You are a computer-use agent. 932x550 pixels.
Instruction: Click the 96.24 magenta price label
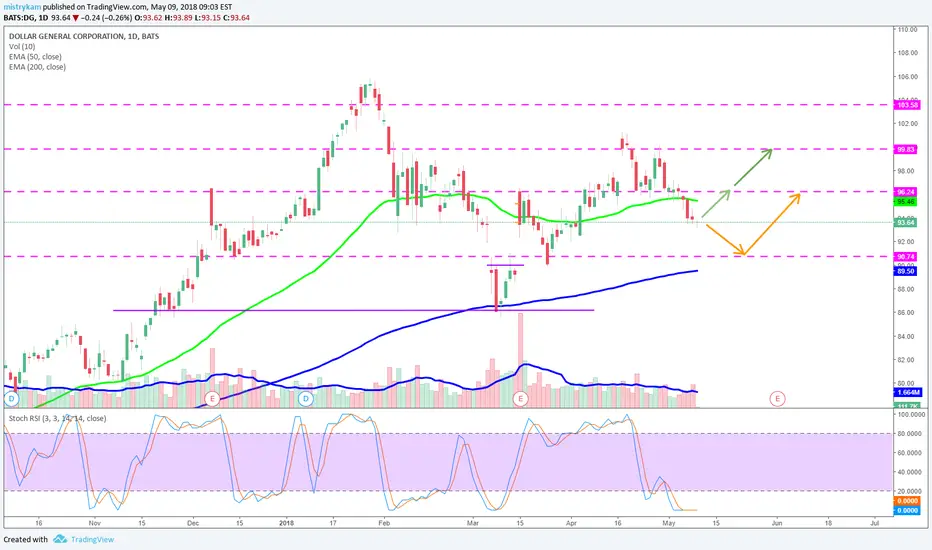(906, 192)
